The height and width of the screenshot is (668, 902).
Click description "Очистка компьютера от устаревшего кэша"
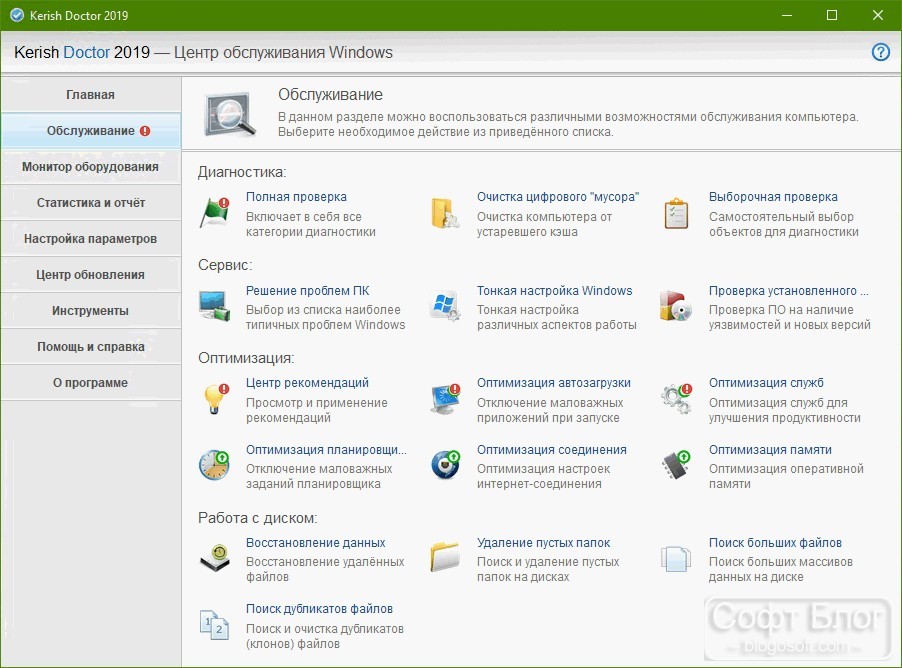click(x=544, y=224)
